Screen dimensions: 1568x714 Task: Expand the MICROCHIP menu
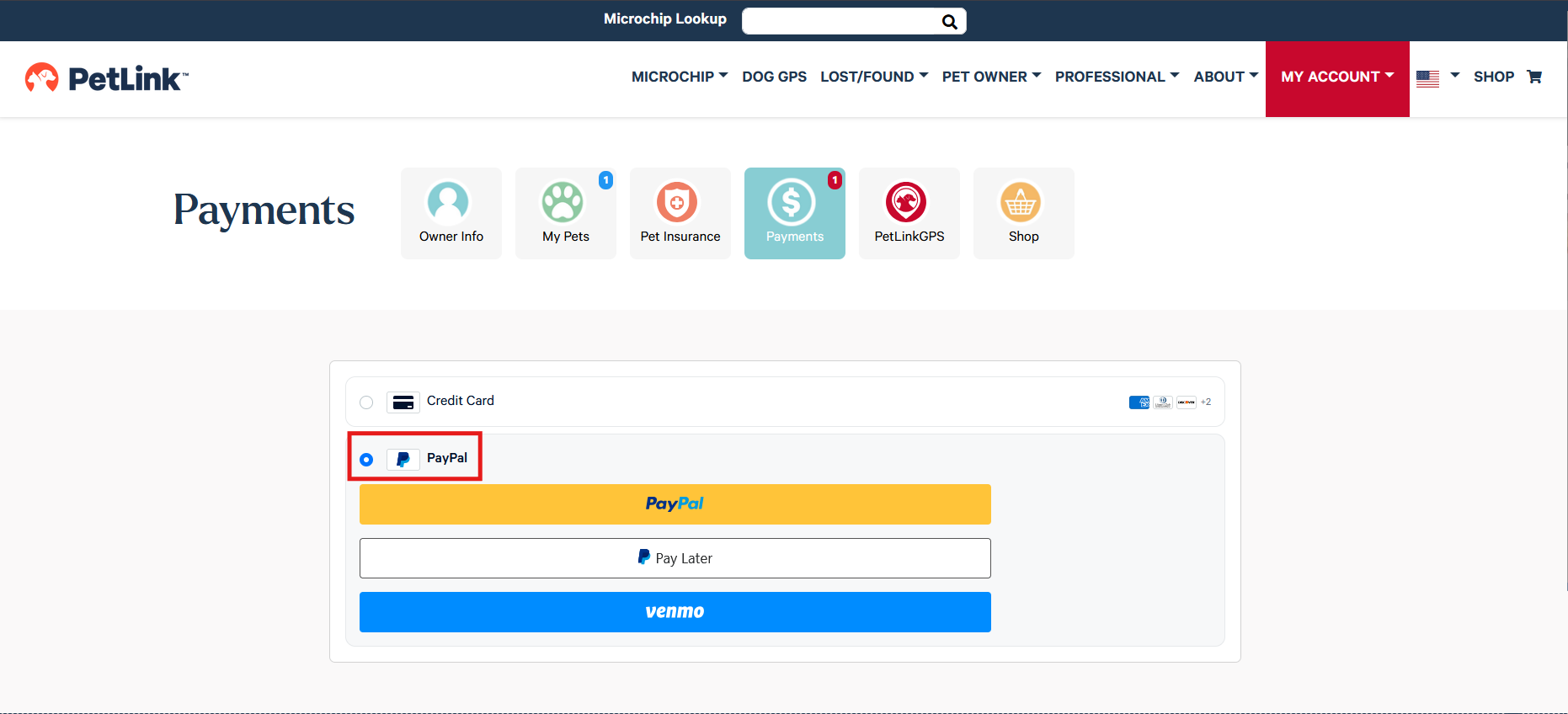[680, 77]
